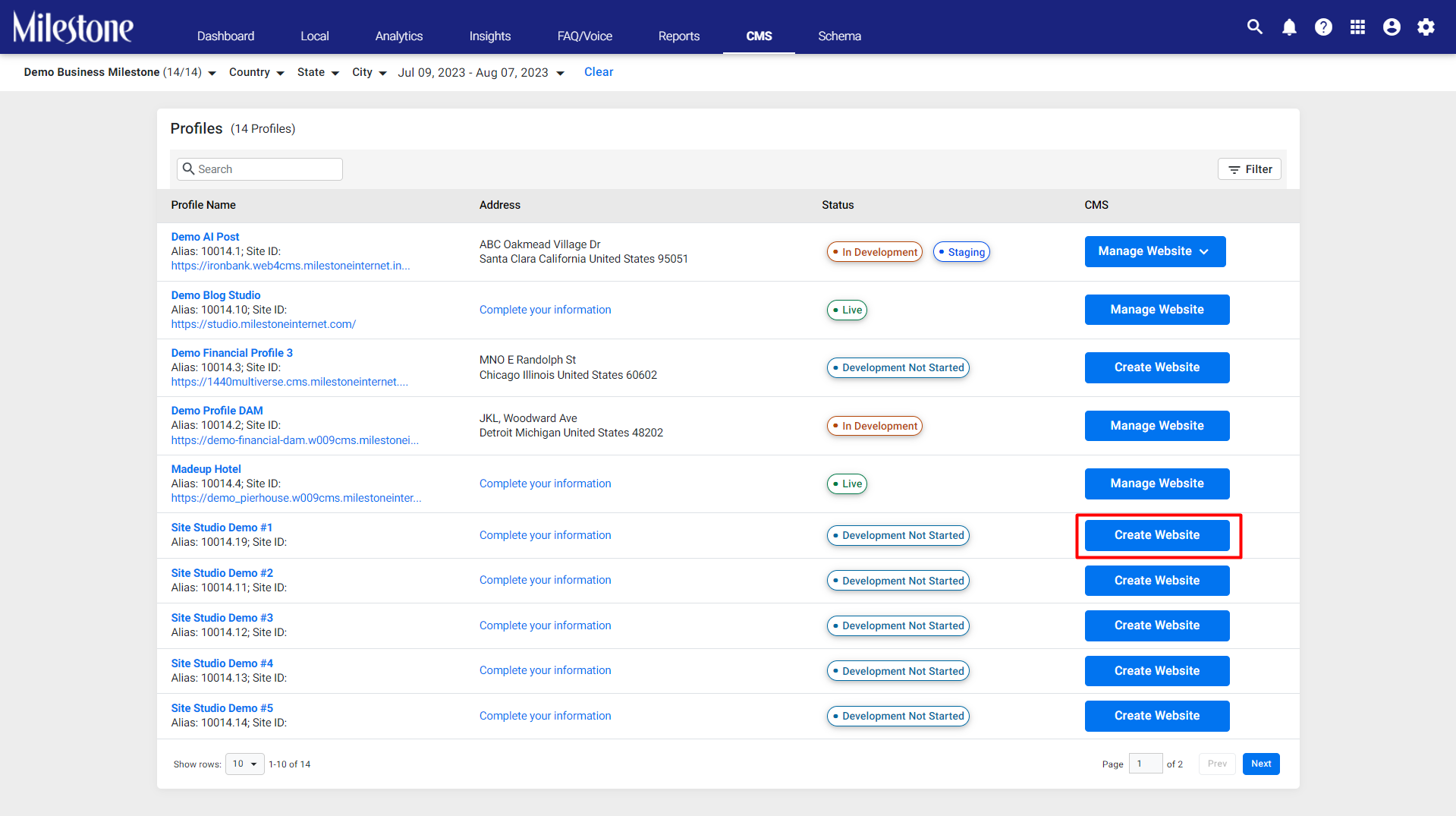The width and height of the screenshot is (1456, 816).
Task: Select the FAQ/Voice tab
Action: point(584,36)
